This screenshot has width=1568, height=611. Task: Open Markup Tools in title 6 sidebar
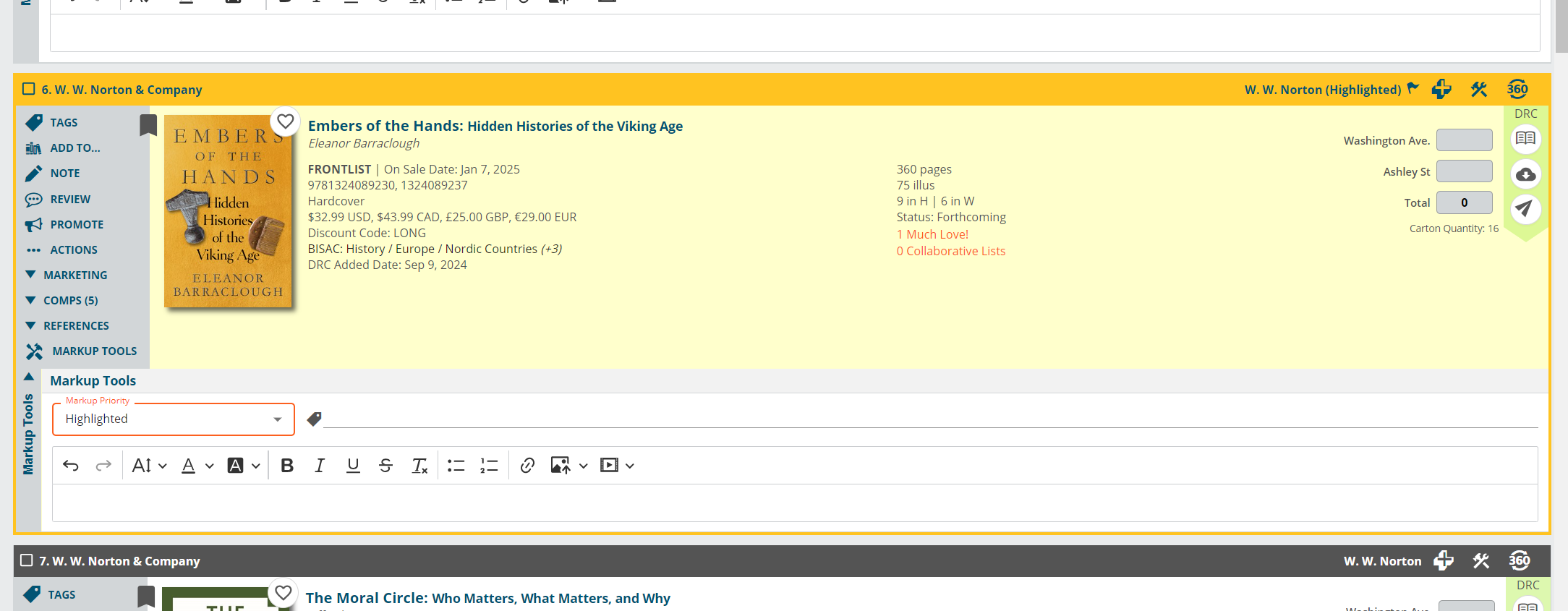coord(81,351)
